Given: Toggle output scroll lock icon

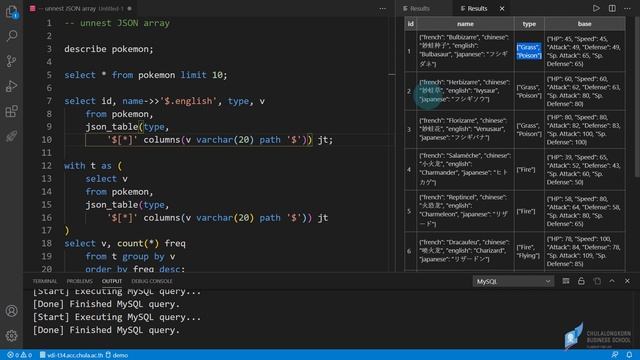Looking at the screenshot, I should pos(581,281).
